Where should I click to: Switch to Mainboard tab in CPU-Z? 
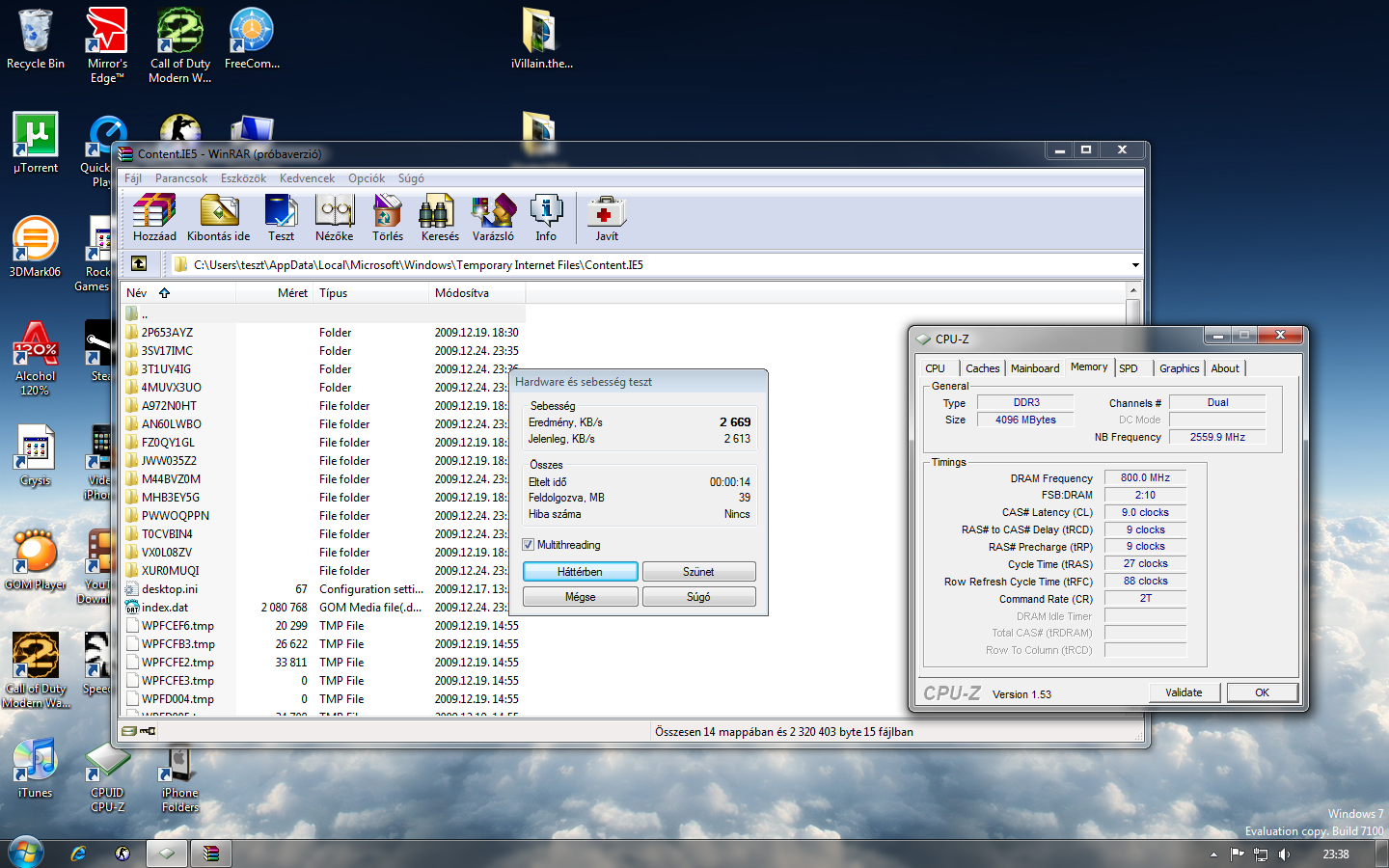(1035, 368)
